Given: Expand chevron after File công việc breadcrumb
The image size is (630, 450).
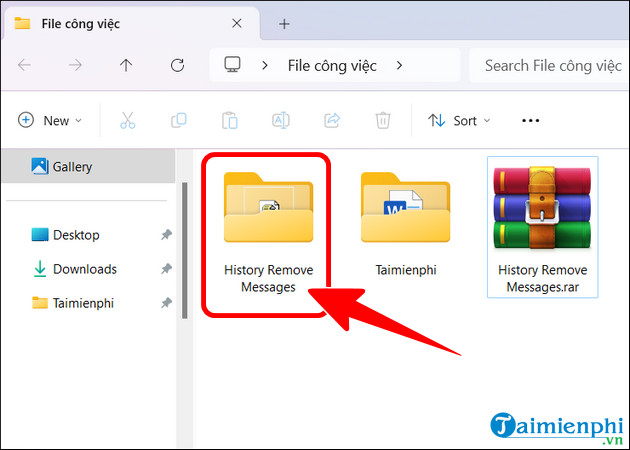Looking at the screenshot, I should point(399,65).
